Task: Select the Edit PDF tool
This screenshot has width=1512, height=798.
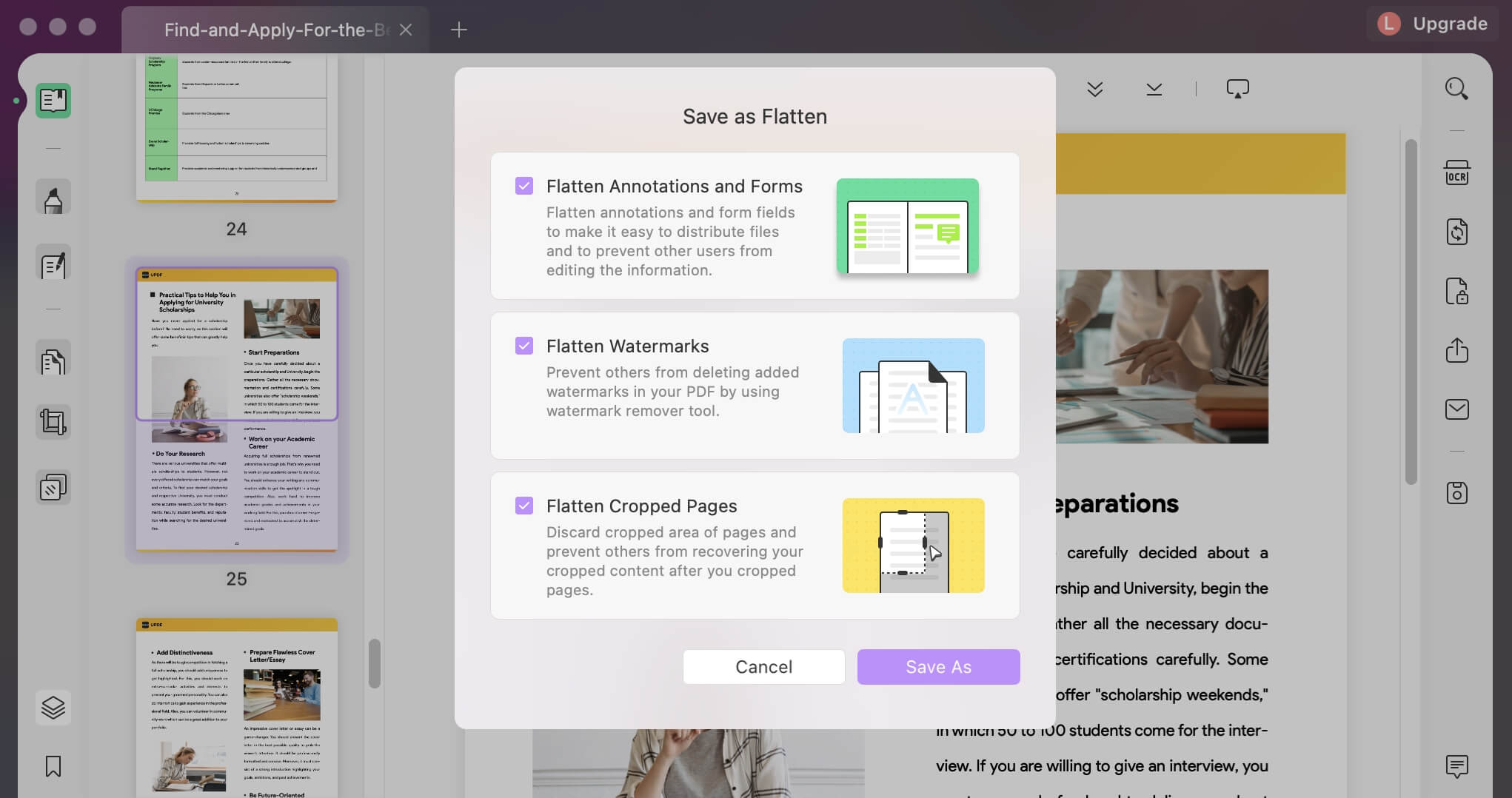Action: [52, 264]
